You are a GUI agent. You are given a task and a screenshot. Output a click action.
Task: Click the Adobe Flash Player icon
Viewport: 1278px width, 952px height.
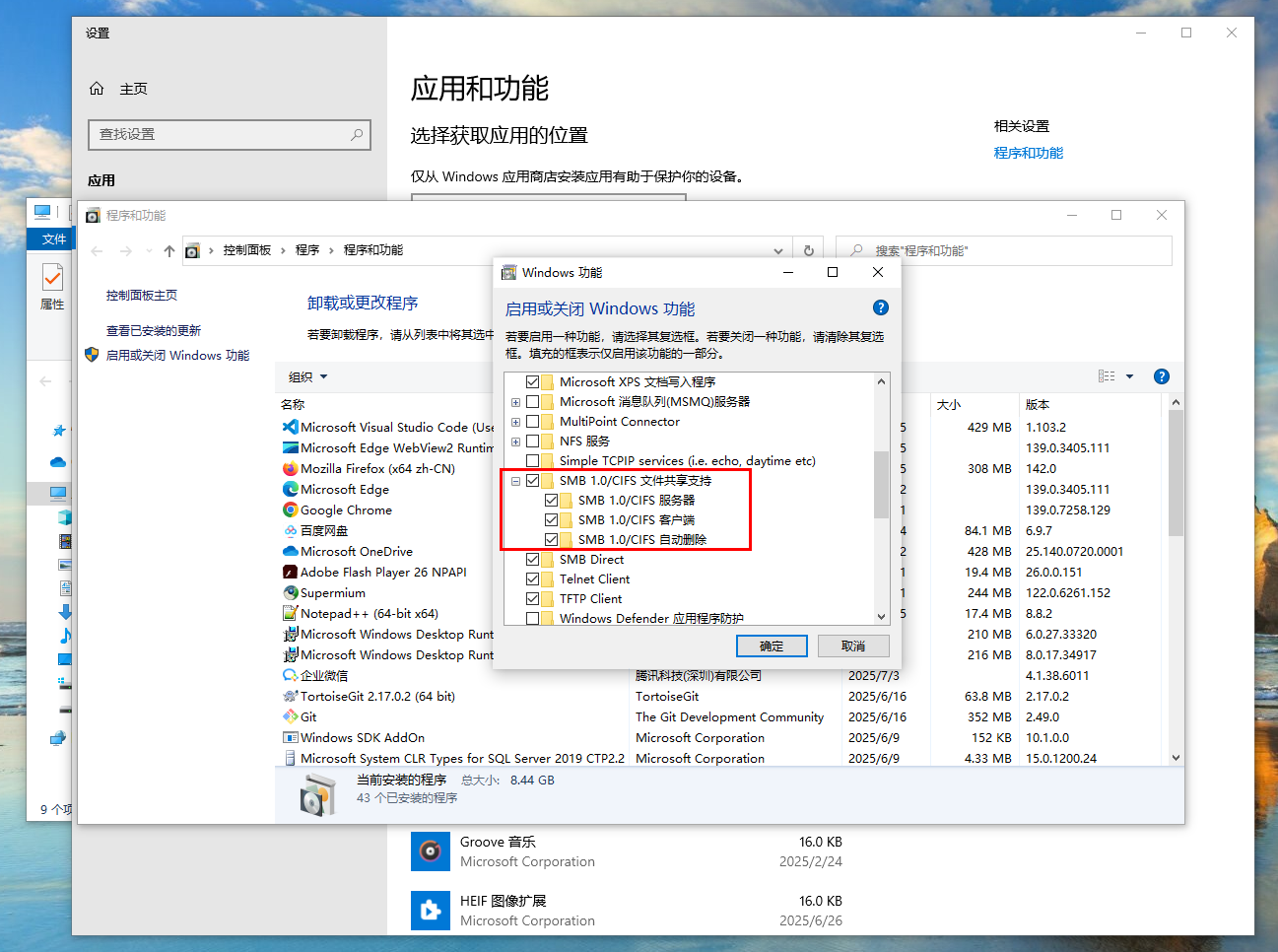(290, 572)
